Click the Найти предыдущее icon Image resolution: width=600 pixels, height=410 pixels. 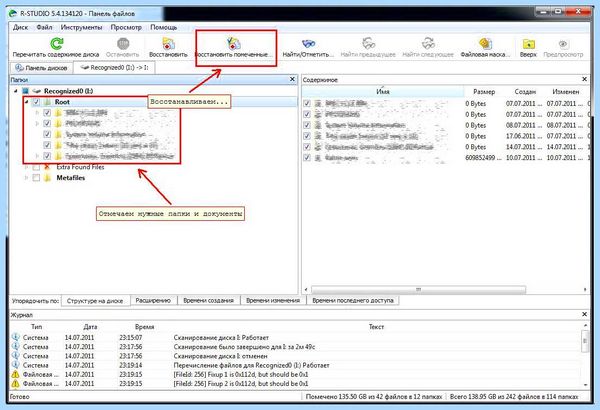[368, 44]
